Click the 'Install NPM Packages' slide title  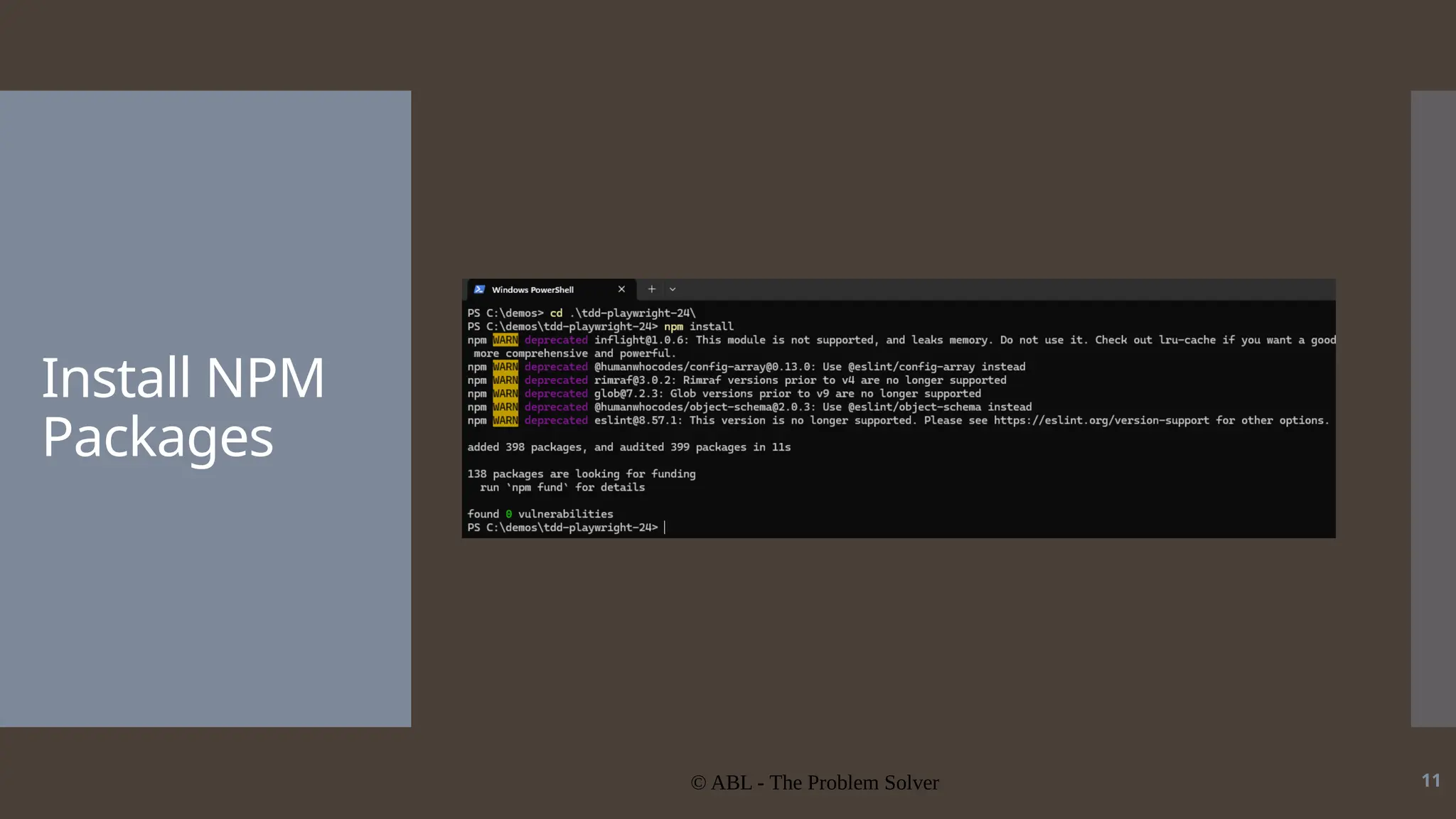click(x=183, y=407)
